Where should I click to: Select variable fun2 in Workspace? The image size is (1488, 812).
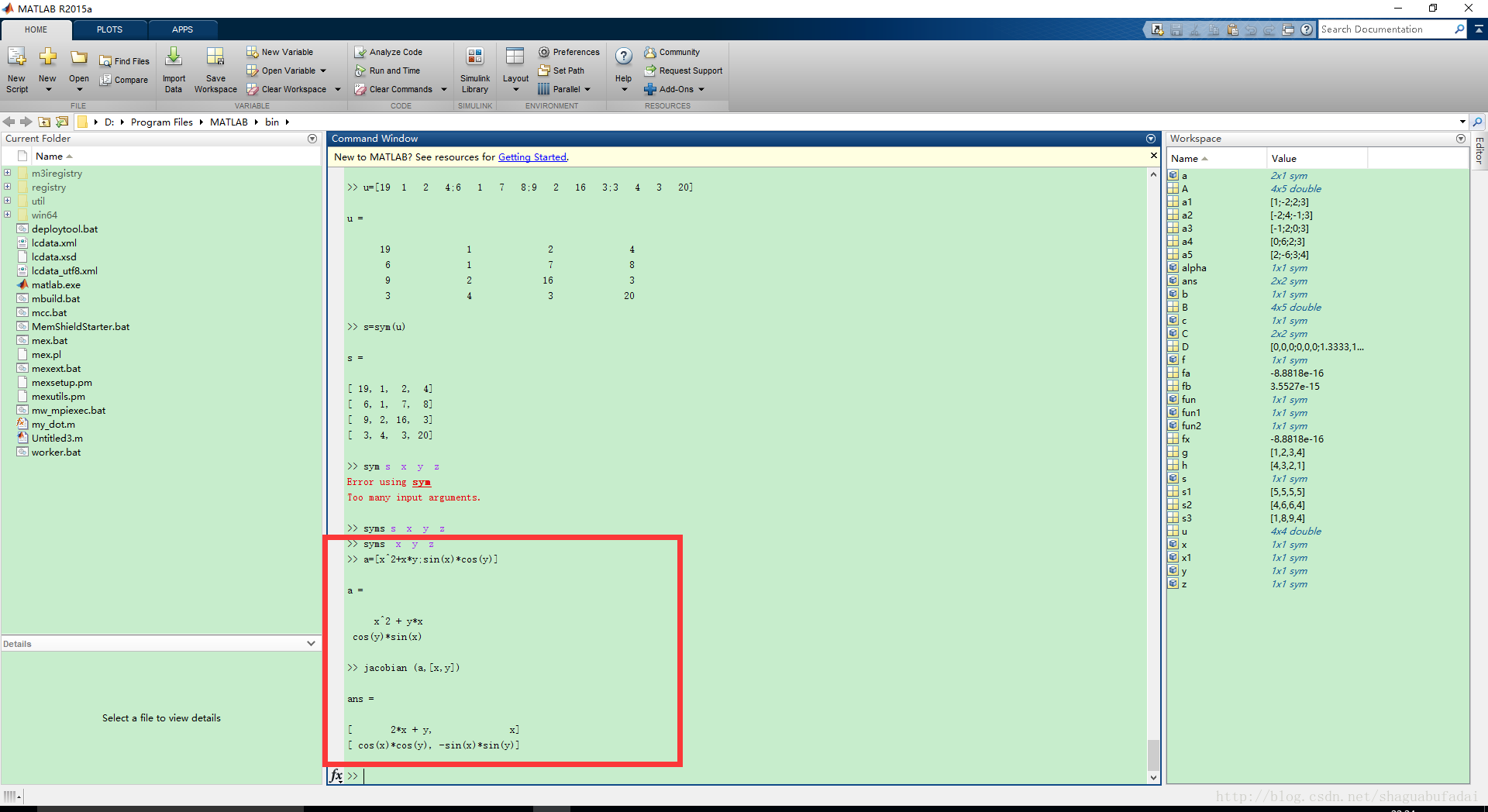(x=1191, y=426)
